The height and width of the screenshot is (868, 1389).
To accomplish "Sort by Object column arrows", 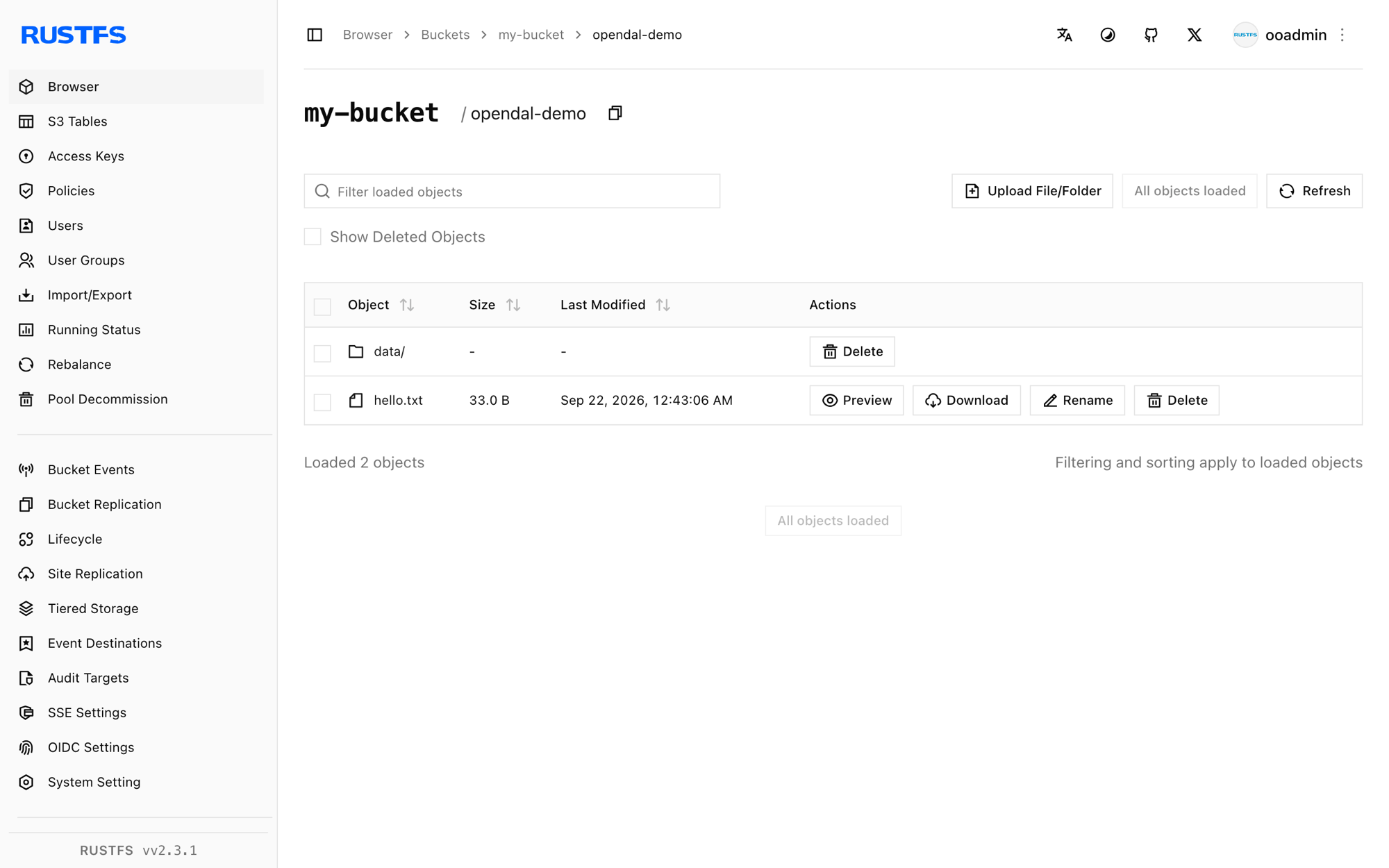I will pyautogui.click(x=407, y=305).
